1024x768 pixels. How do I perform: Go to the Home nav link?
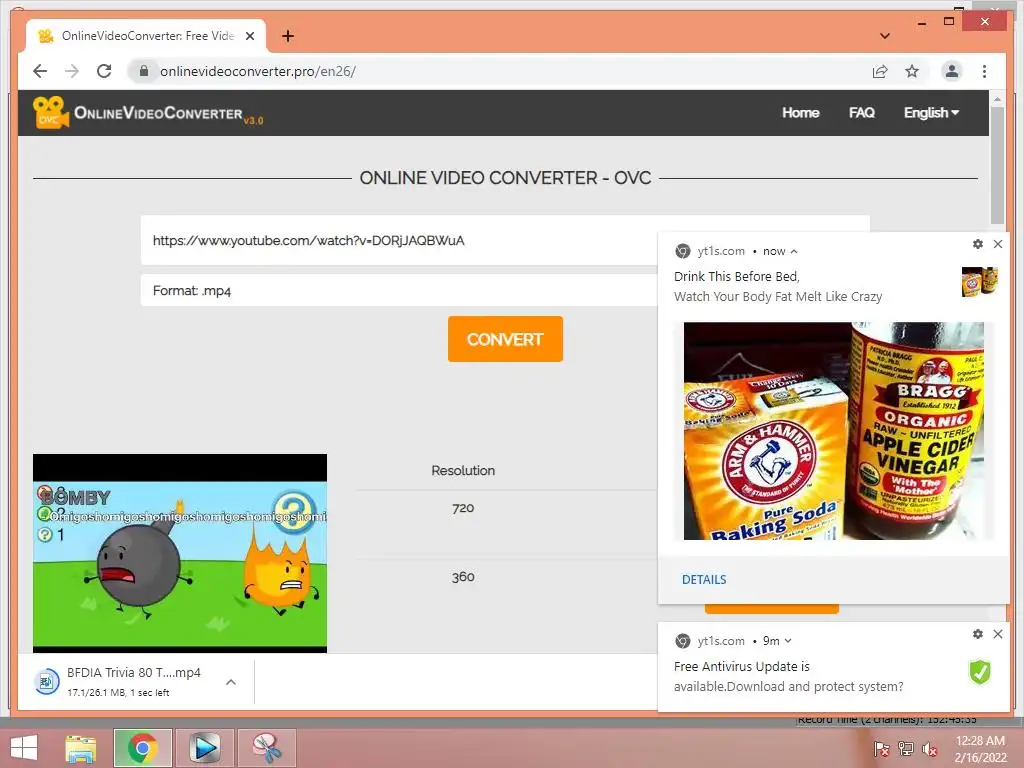click(x=801, y=112)
